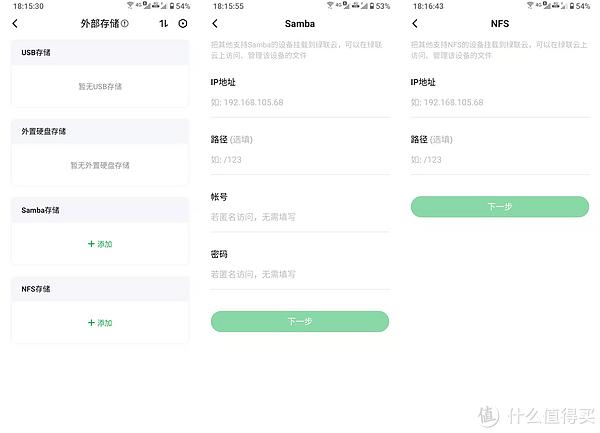The width and height of the screenshot is (600, 433).
Task: Focus the Samba 路径 input field
Action: point(300,160)
